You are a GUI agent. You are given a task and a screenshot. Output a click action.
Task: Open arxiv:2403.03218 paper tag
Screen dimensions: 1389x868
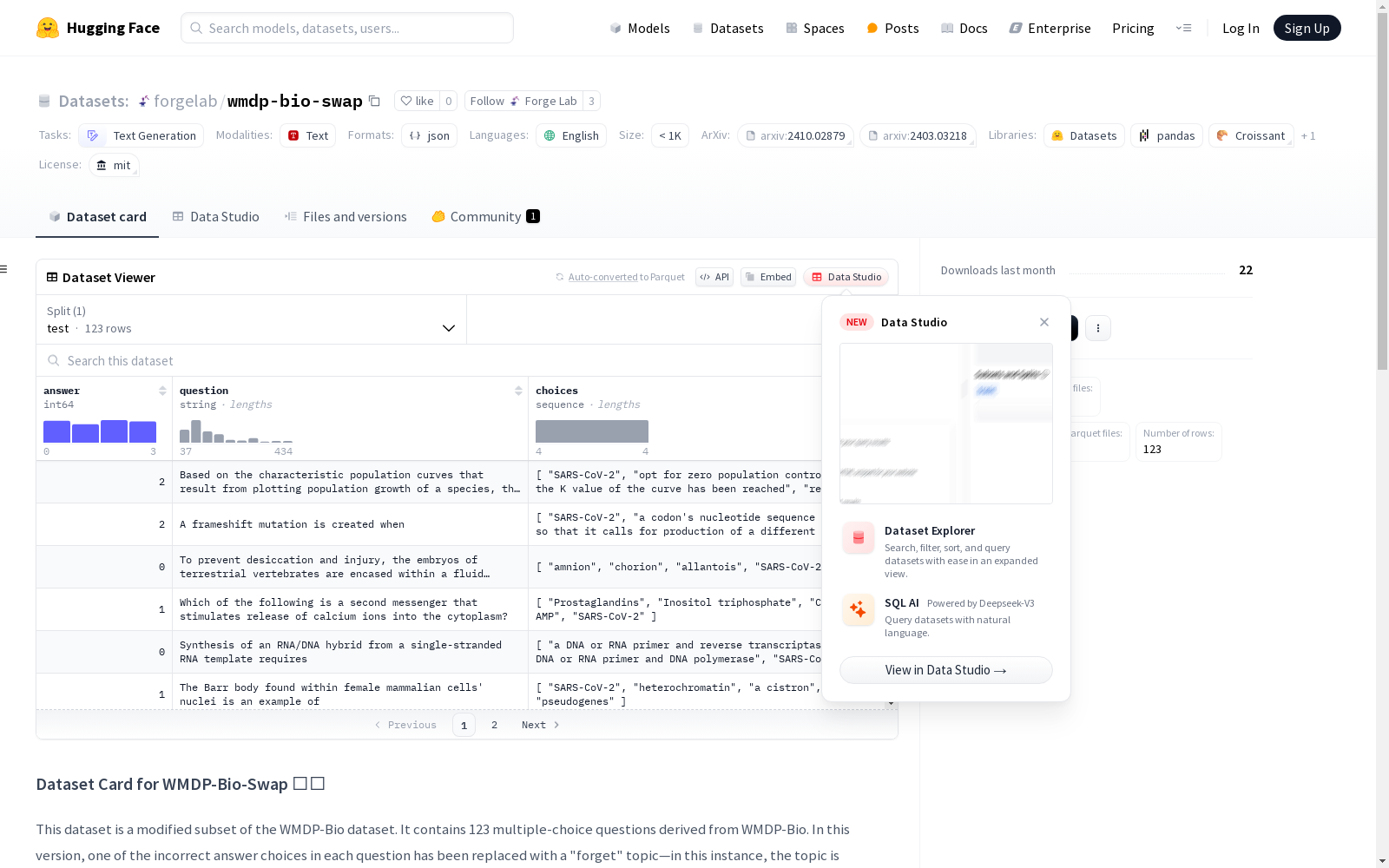pyautogui.click(x=918, y=135)
